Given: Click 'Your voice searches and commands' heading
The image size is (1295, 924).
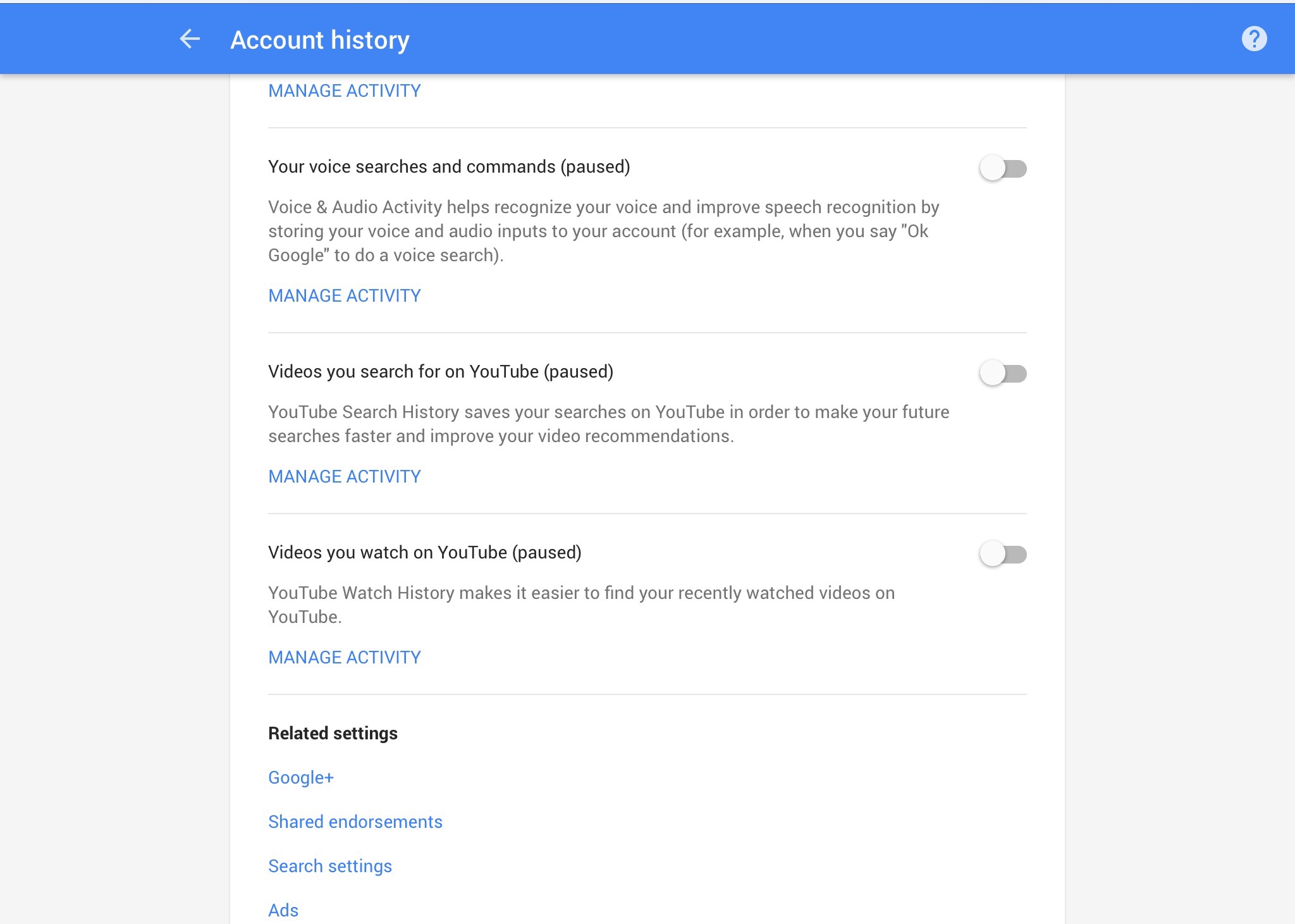Looking at the screenshot, I should click(x=448, y=167).
